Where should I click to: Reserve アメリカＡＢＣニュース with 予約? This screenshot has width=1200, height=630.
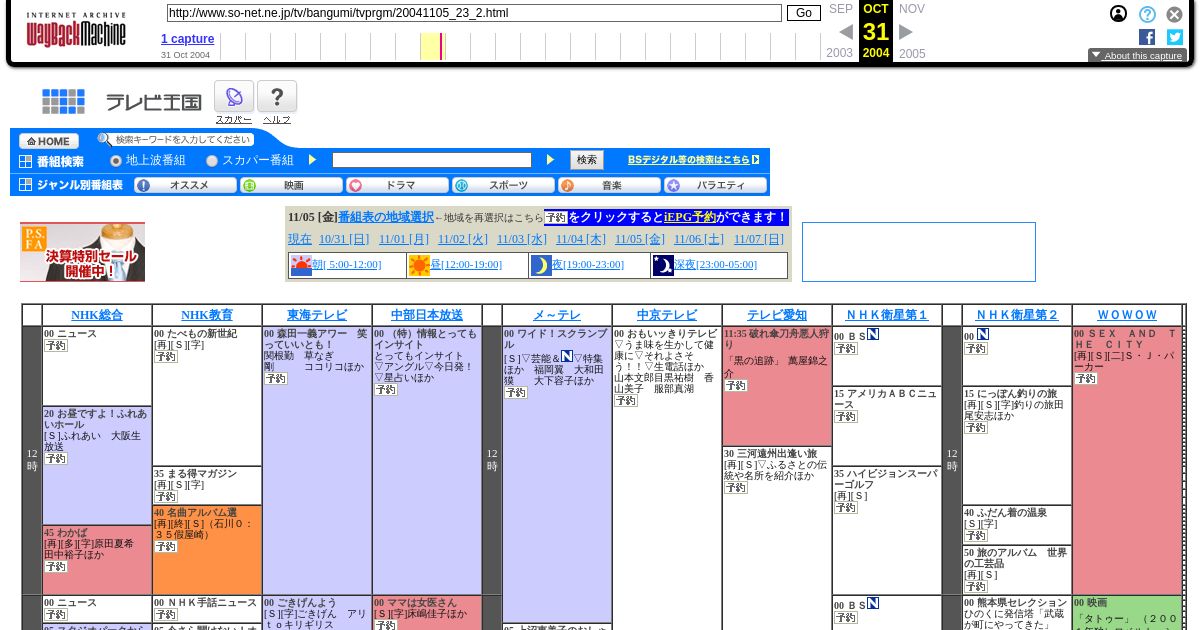click(845, 416)
